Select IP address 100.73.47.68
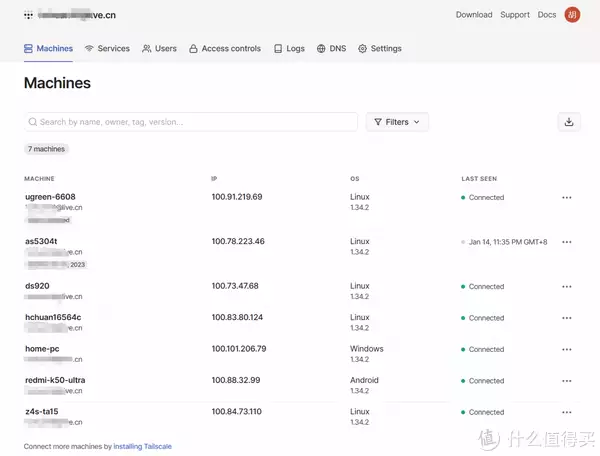 pos(235,286)
